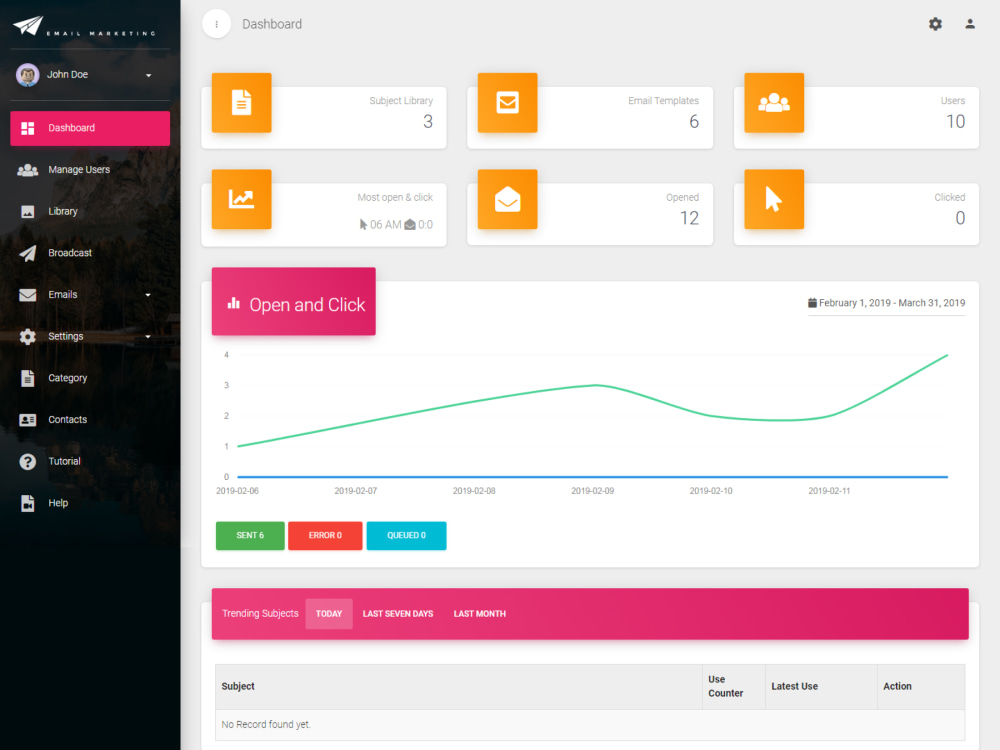1000x750 pixels.
Task: Open the Help link in sidebar
Action: pos(58,503)
